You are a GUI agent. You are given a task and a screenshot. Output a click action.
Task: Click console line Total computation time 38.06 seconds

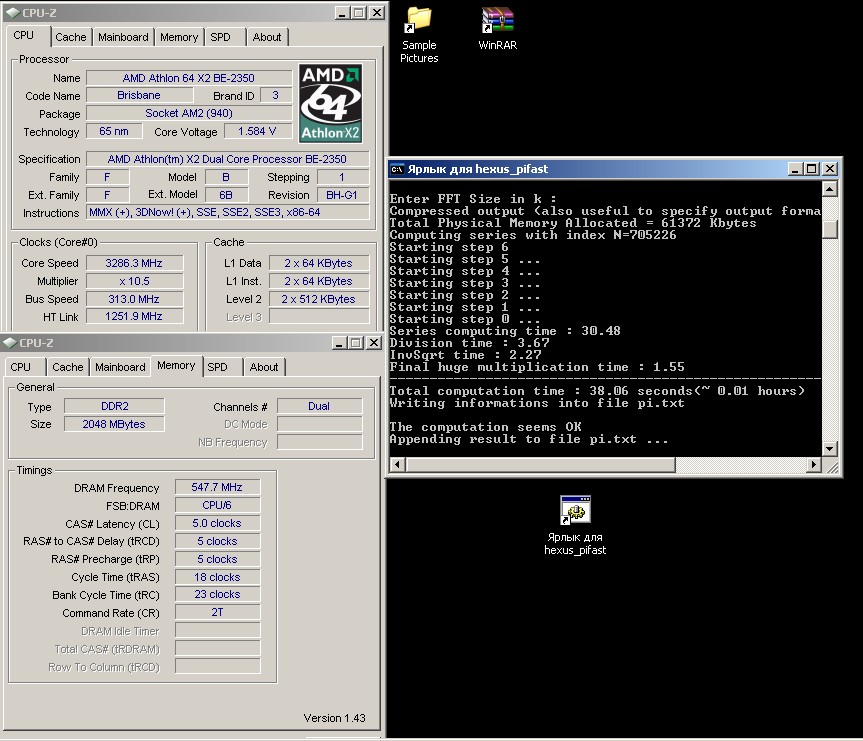597,391
